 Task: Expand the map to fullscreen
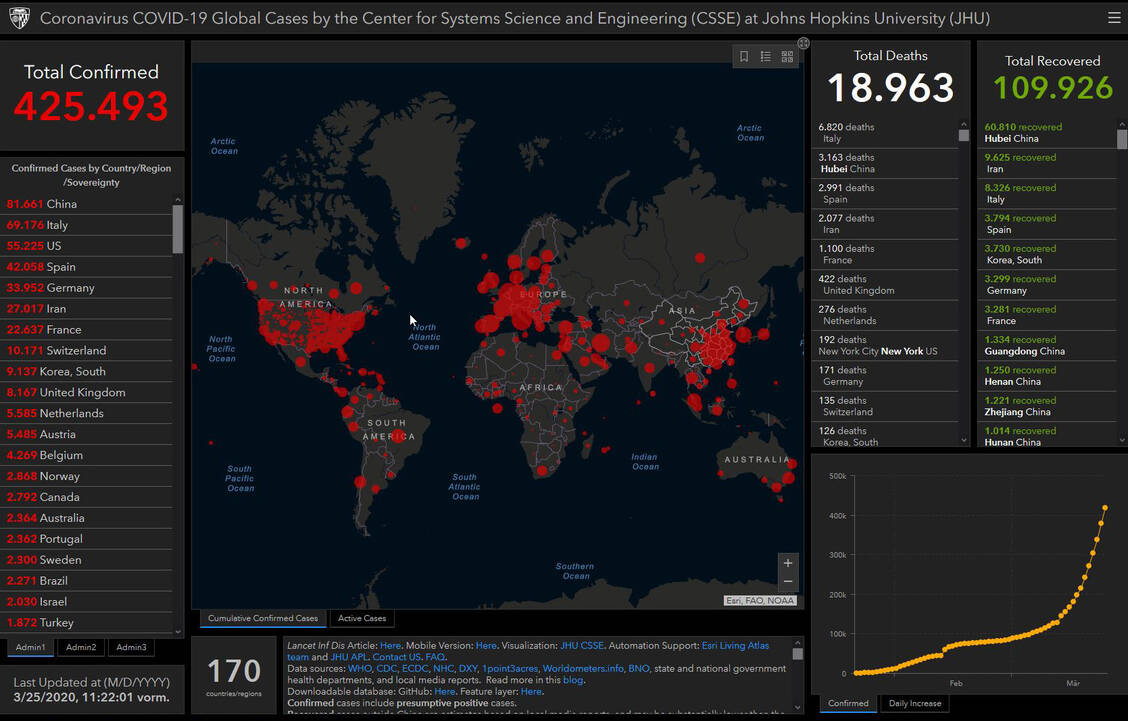(804, 43)
